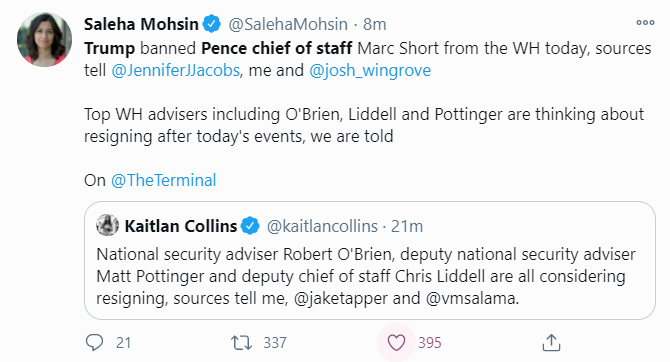
Task: Like the tweet with the heart icon
Action: point(396,342)
